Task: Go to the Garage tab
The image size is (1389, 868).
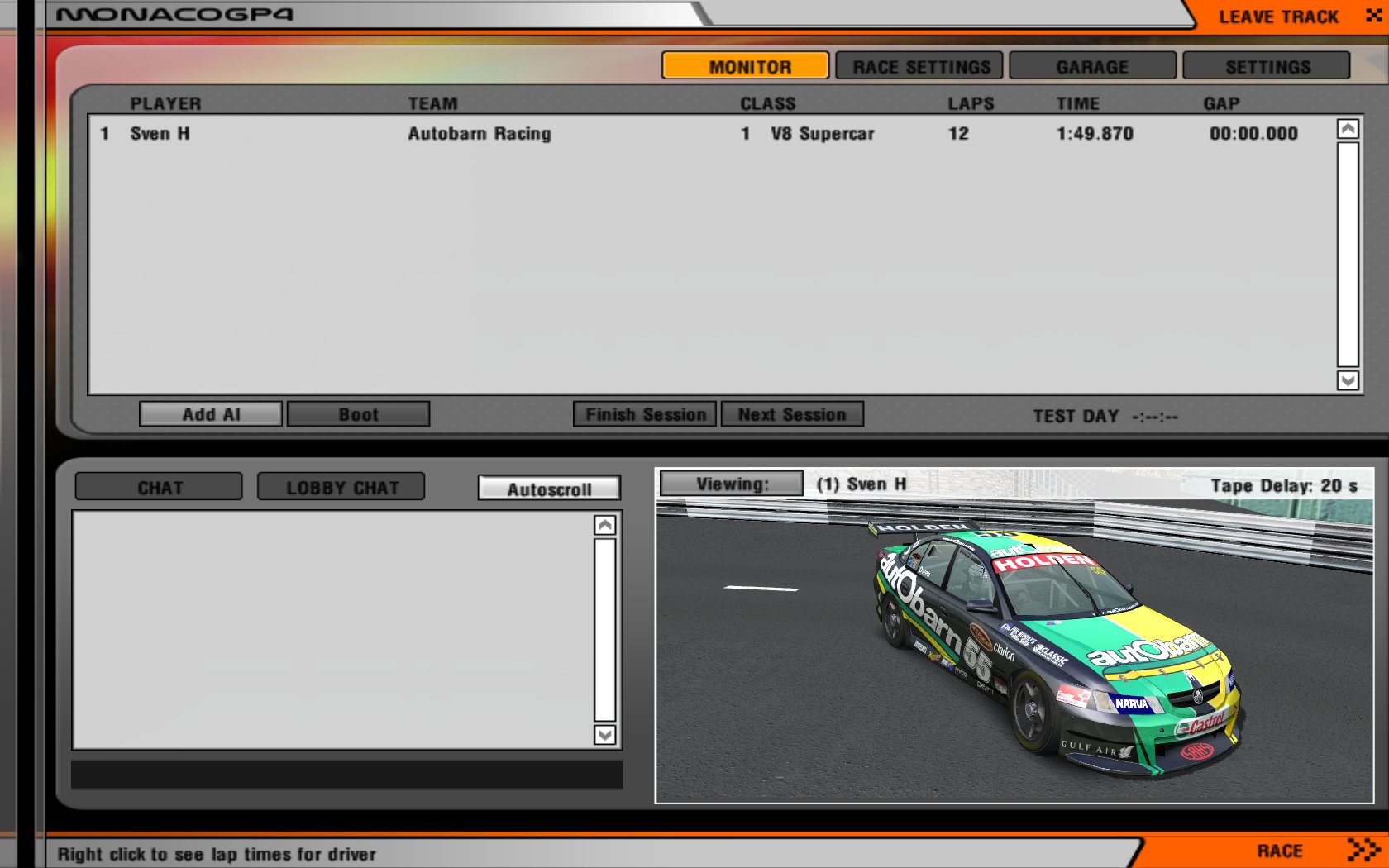Action: [x=1092, y=66]
